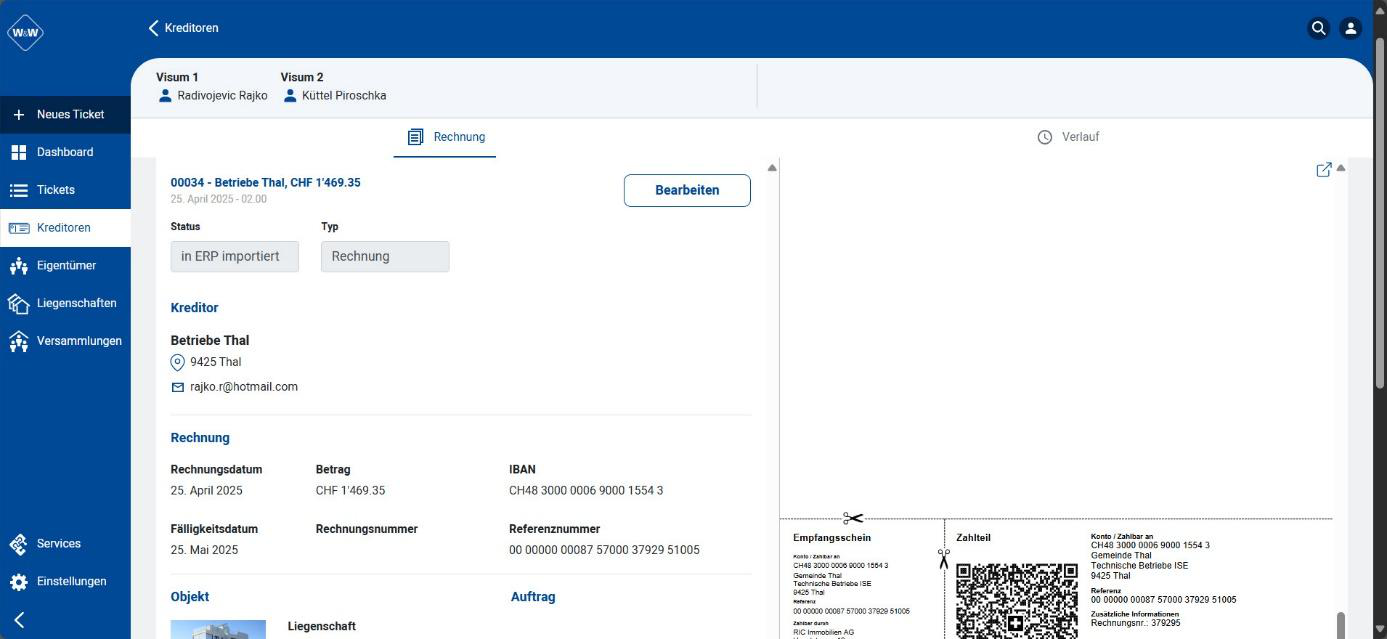Open Einstellungen in the sidebar
The height and width of the screenshot is (639, 1387).
click(65, 582)
